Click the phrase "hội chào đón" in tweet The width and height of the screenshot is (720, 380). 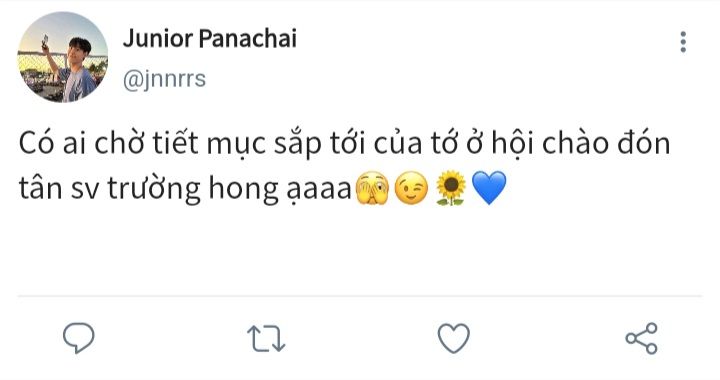581,144
